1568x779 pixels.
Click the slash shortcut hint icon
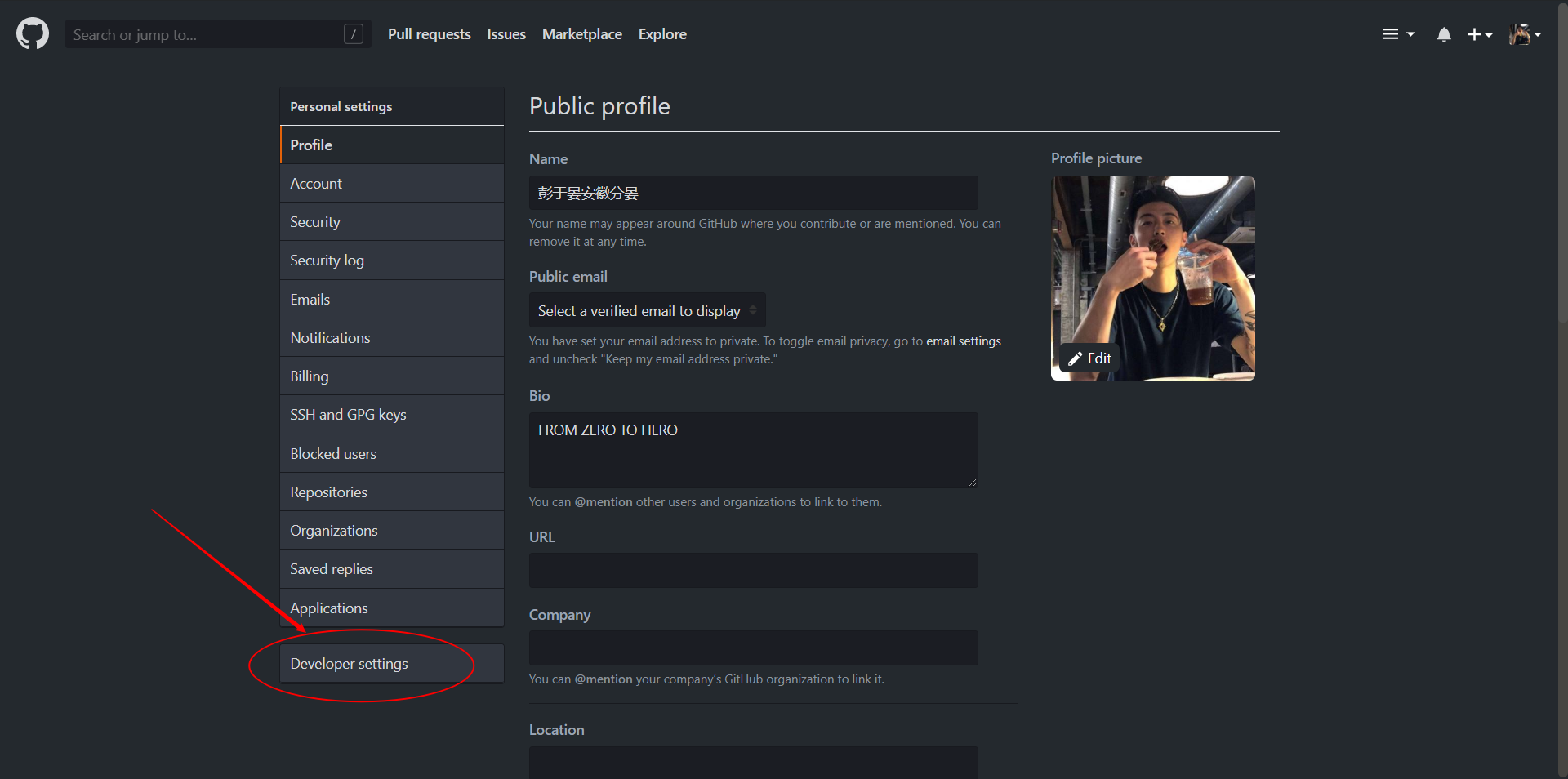tap(354, 34)
